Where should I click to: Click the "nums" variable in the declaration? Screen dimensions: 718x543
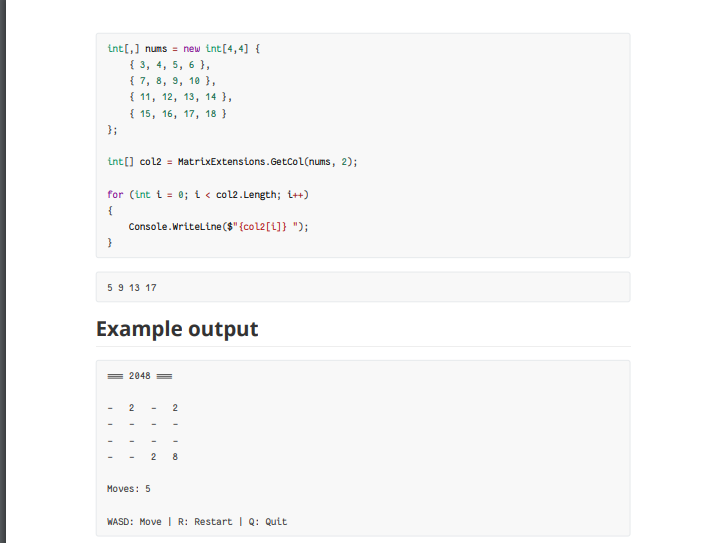pyautogui.click(x=156, y=49)
